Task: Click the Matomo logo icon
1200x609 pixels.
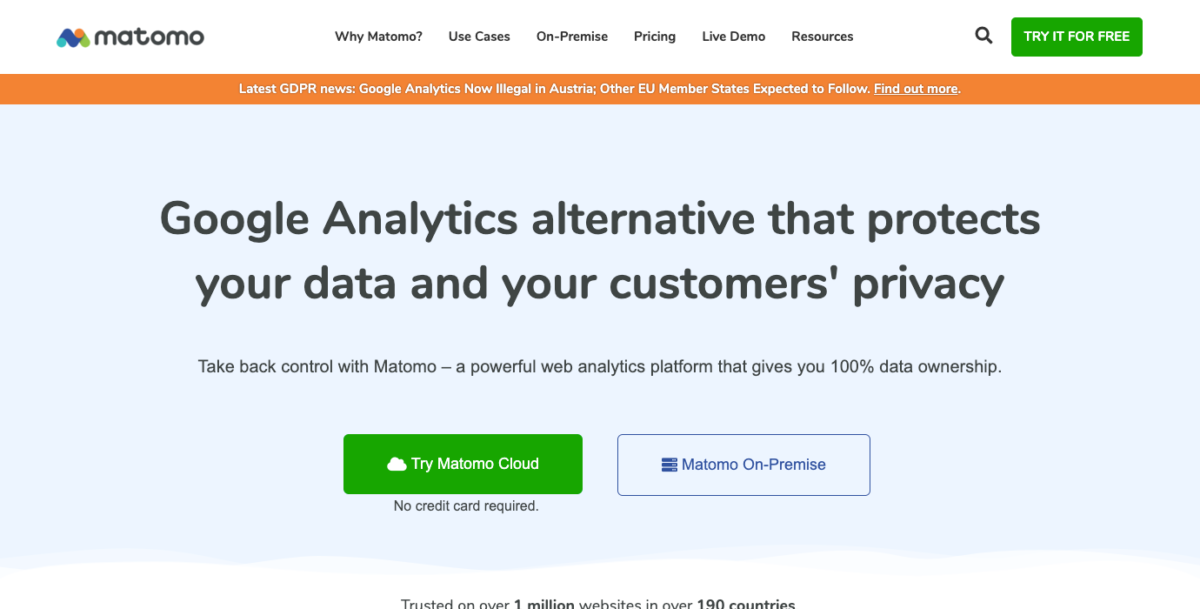Action: pos(73,38)
